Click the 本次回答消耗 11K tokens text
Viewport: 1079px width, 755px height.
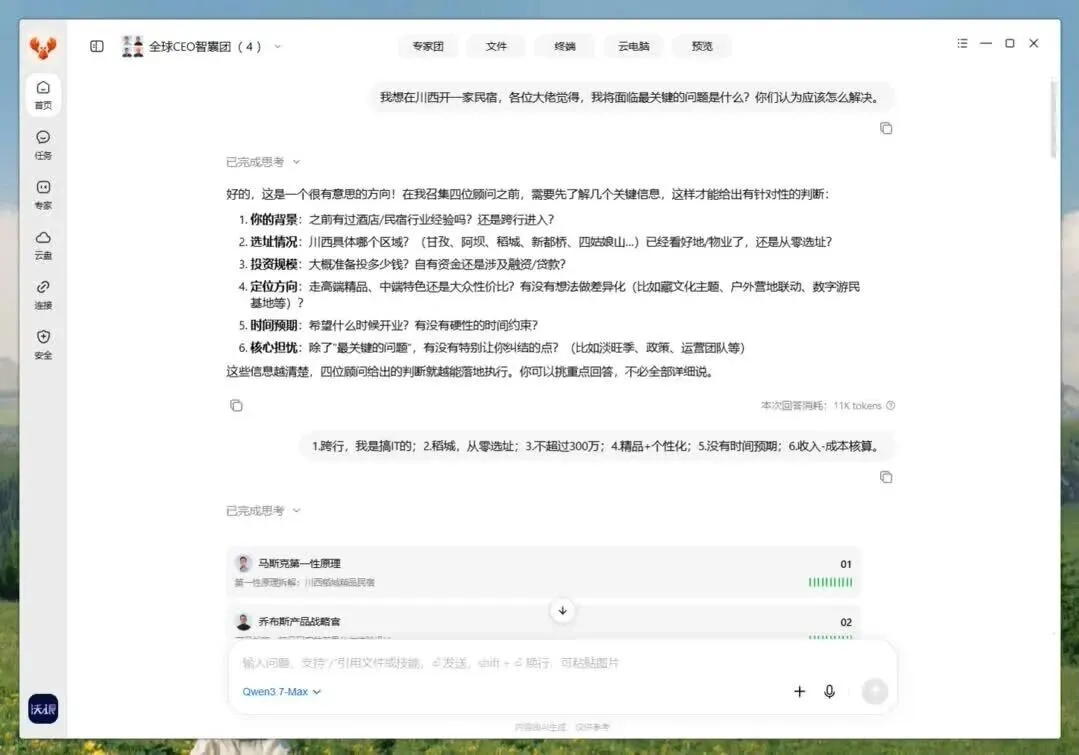point(821,405)
